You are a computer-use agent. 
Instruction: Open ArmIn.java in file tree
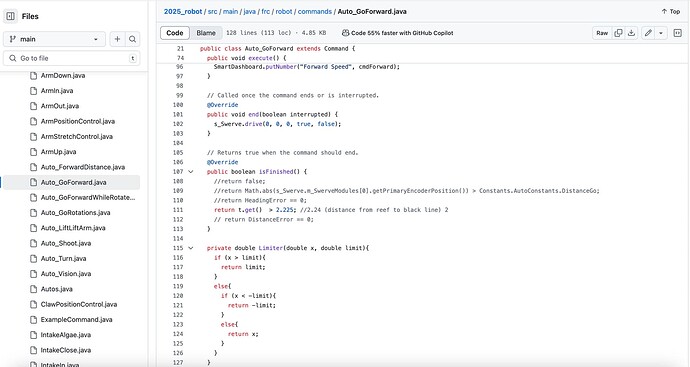(57, 91)
